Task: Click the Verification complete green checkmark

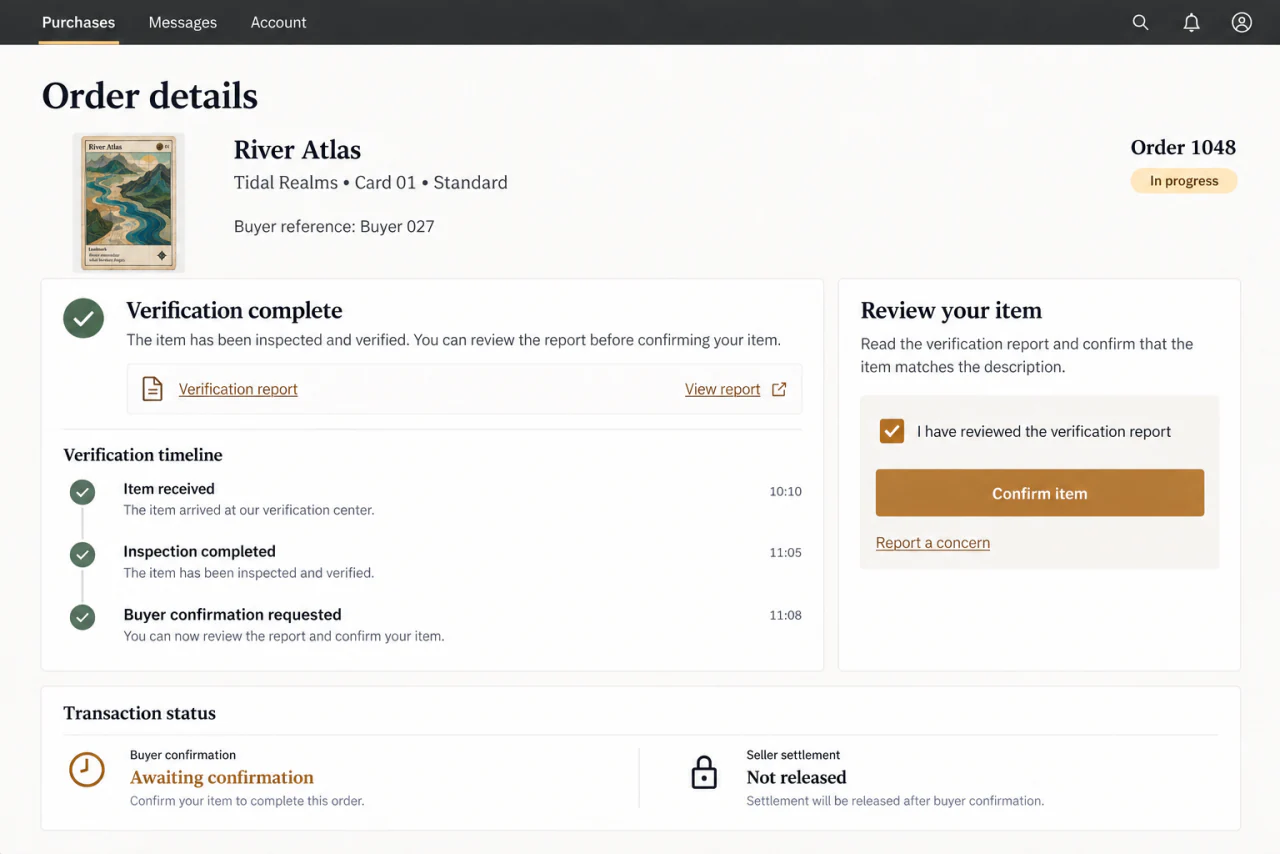Action: point(83,318)
